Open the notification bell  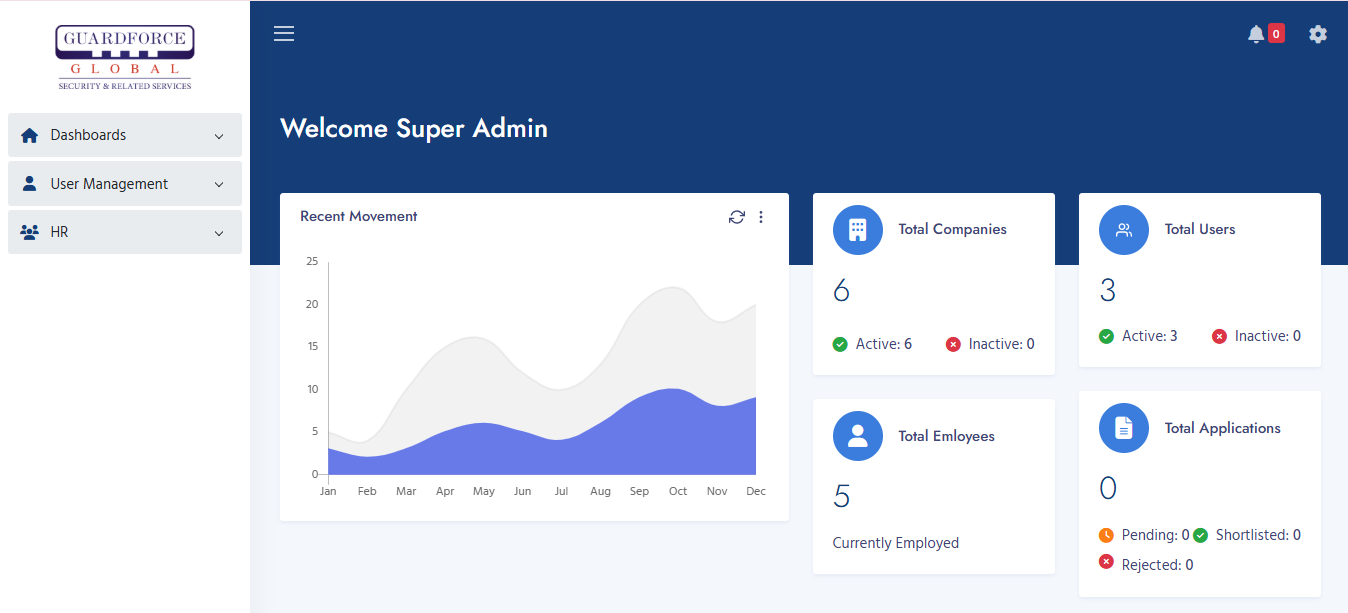(x=1256, y=33)
